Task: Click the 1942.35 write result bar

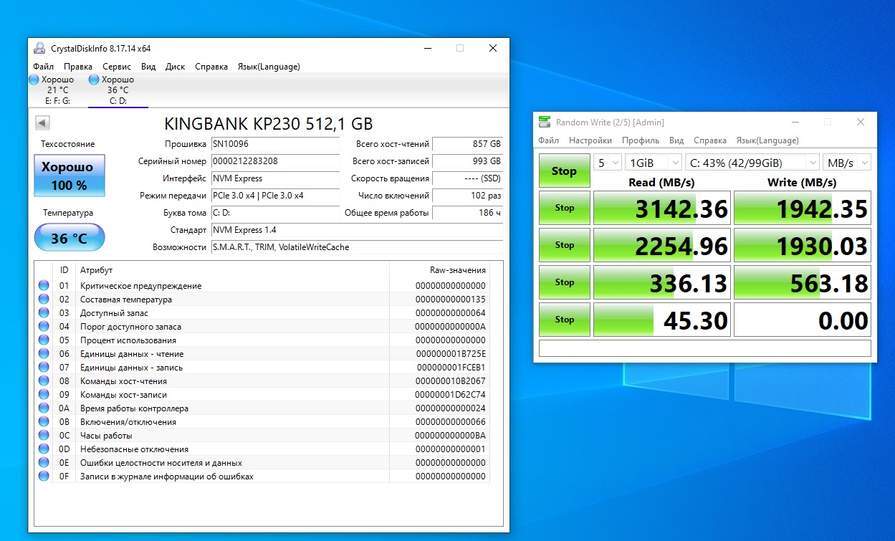Action: (802, 208)
